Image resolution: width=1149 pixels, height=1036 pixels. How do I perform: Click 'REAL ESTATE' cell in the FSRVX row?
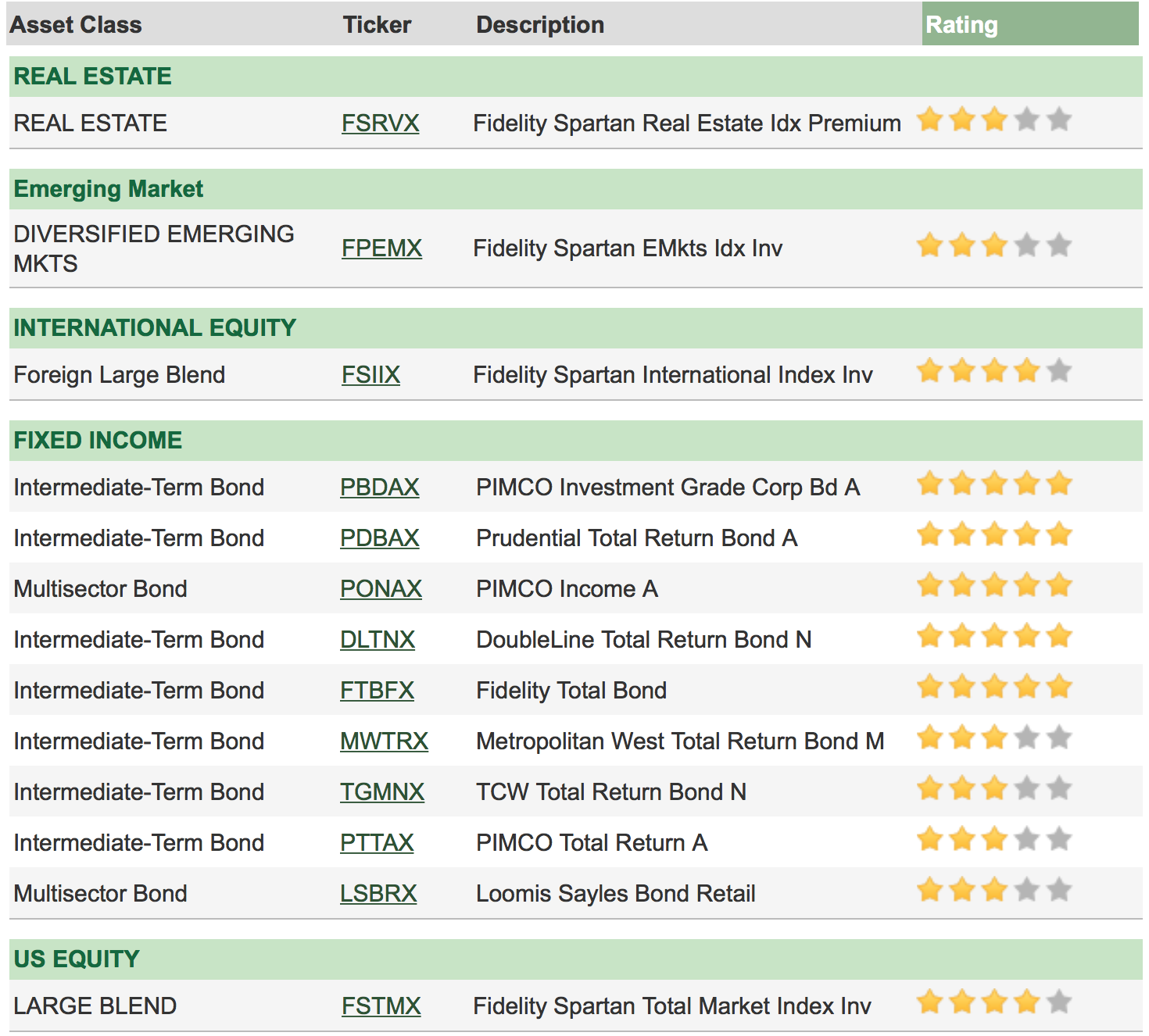(91, 123)
